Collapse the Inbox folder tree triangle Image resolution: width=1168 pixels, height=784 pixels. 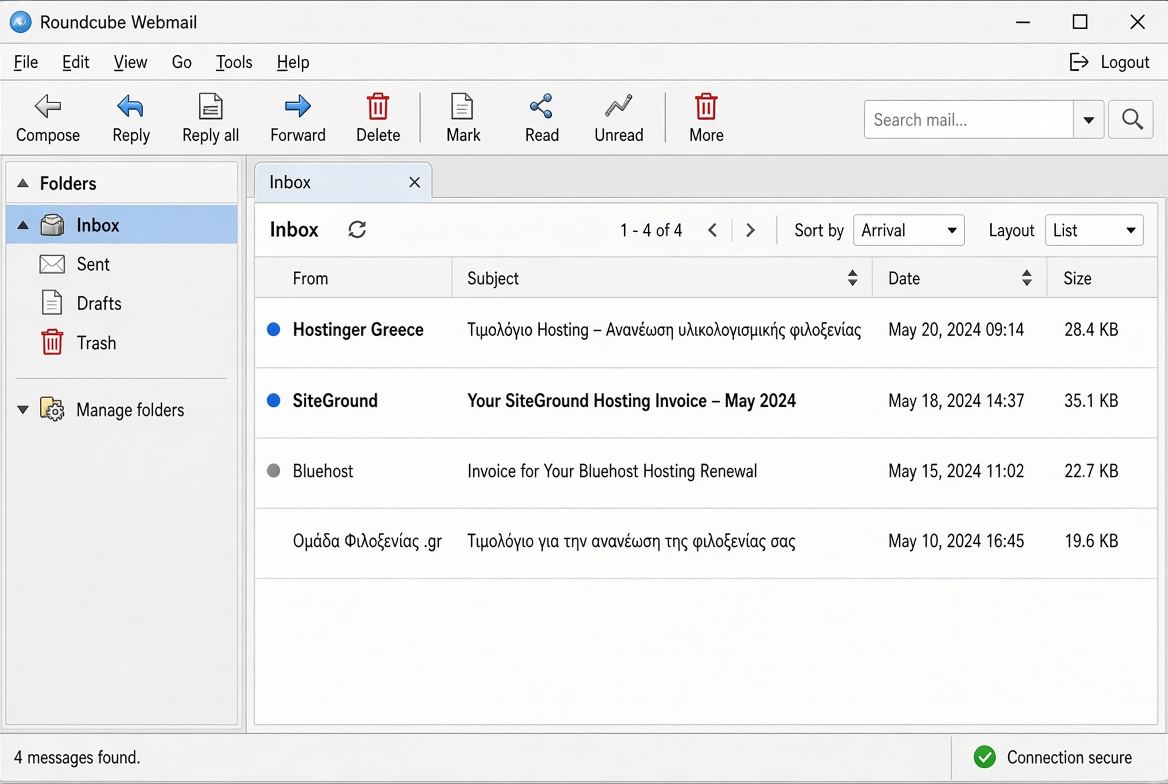23,225
